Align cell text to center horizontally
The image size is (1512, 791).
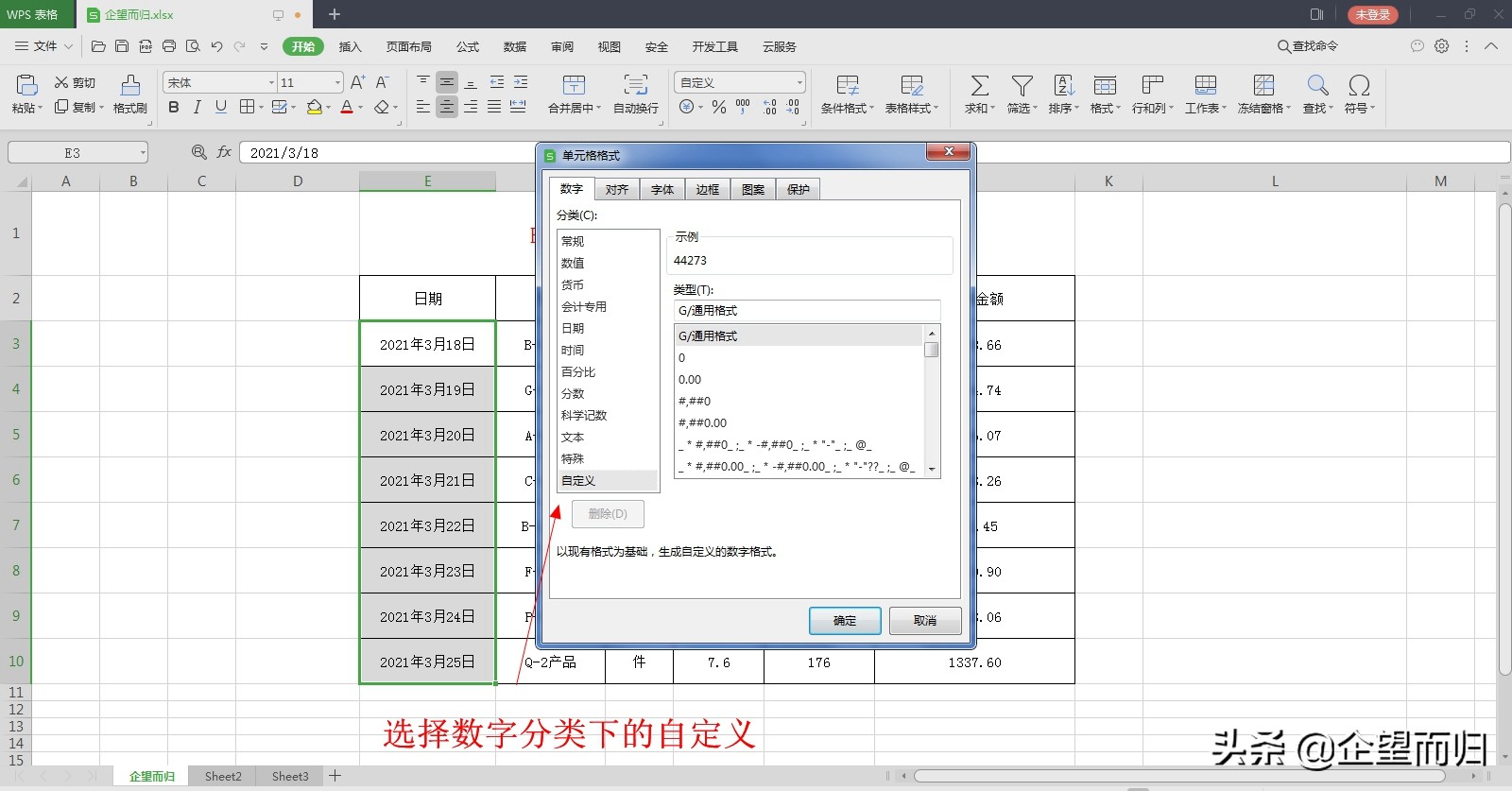pos(447,107)
